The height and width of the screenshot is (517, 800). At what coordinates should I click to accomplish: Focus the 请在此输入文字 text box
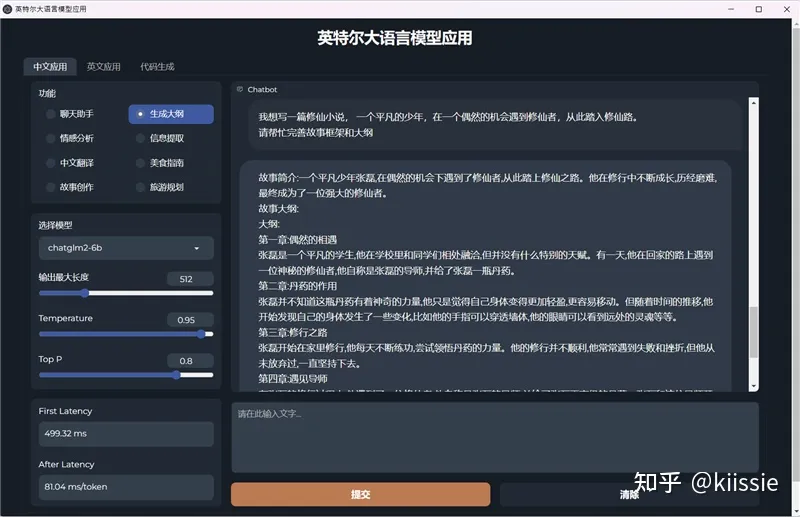pos(495,437)
